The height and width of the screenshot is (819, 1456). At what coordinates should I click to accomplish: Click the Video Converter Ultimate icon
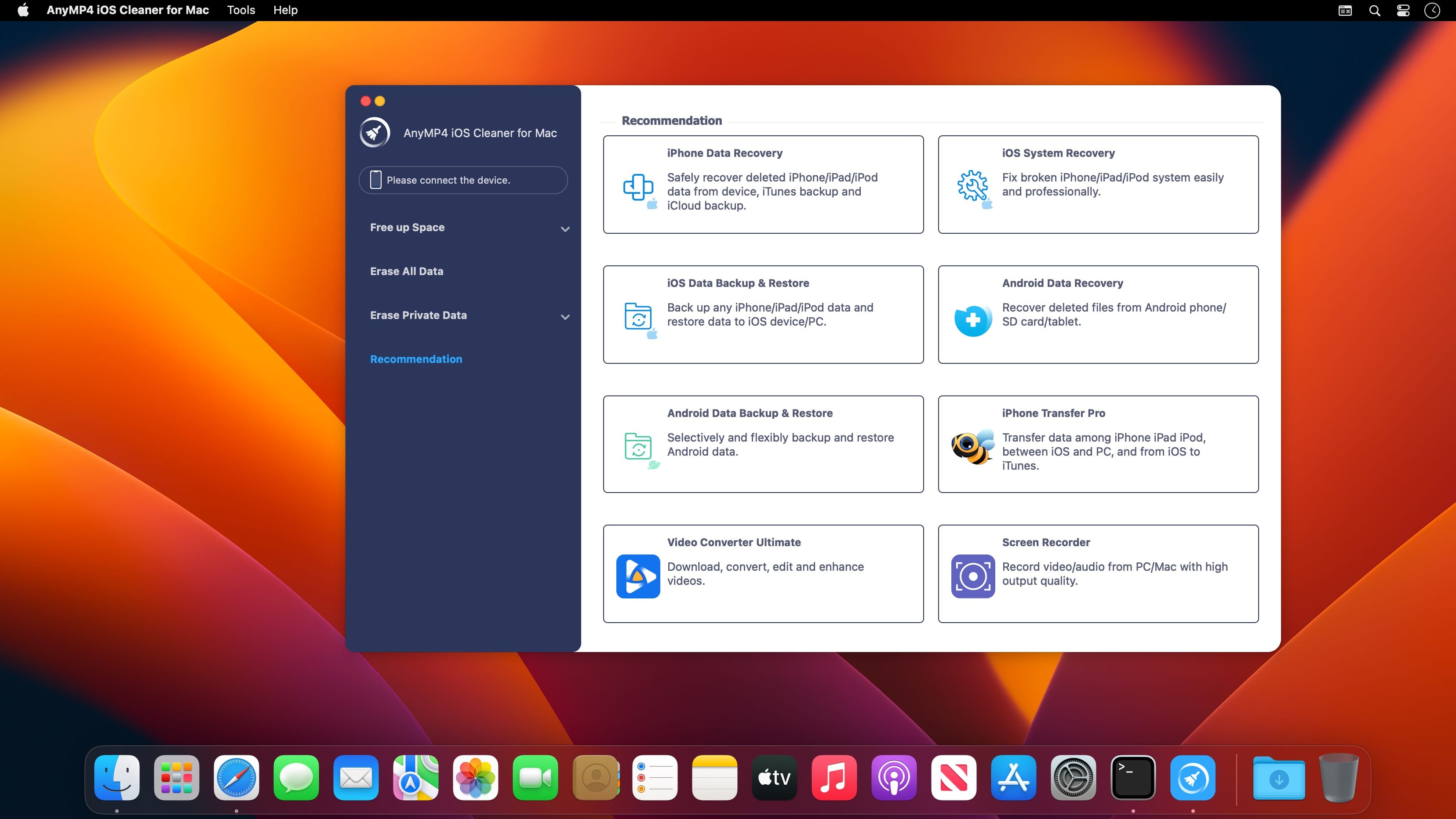[x=638, y=576]
